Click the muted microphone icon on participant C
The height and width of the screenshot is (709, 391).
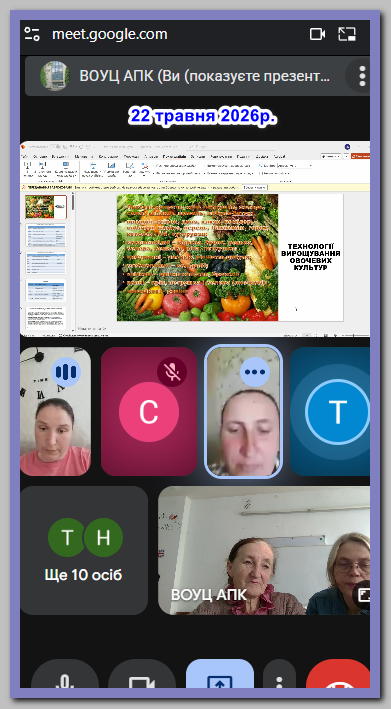[x=172, y=372]
